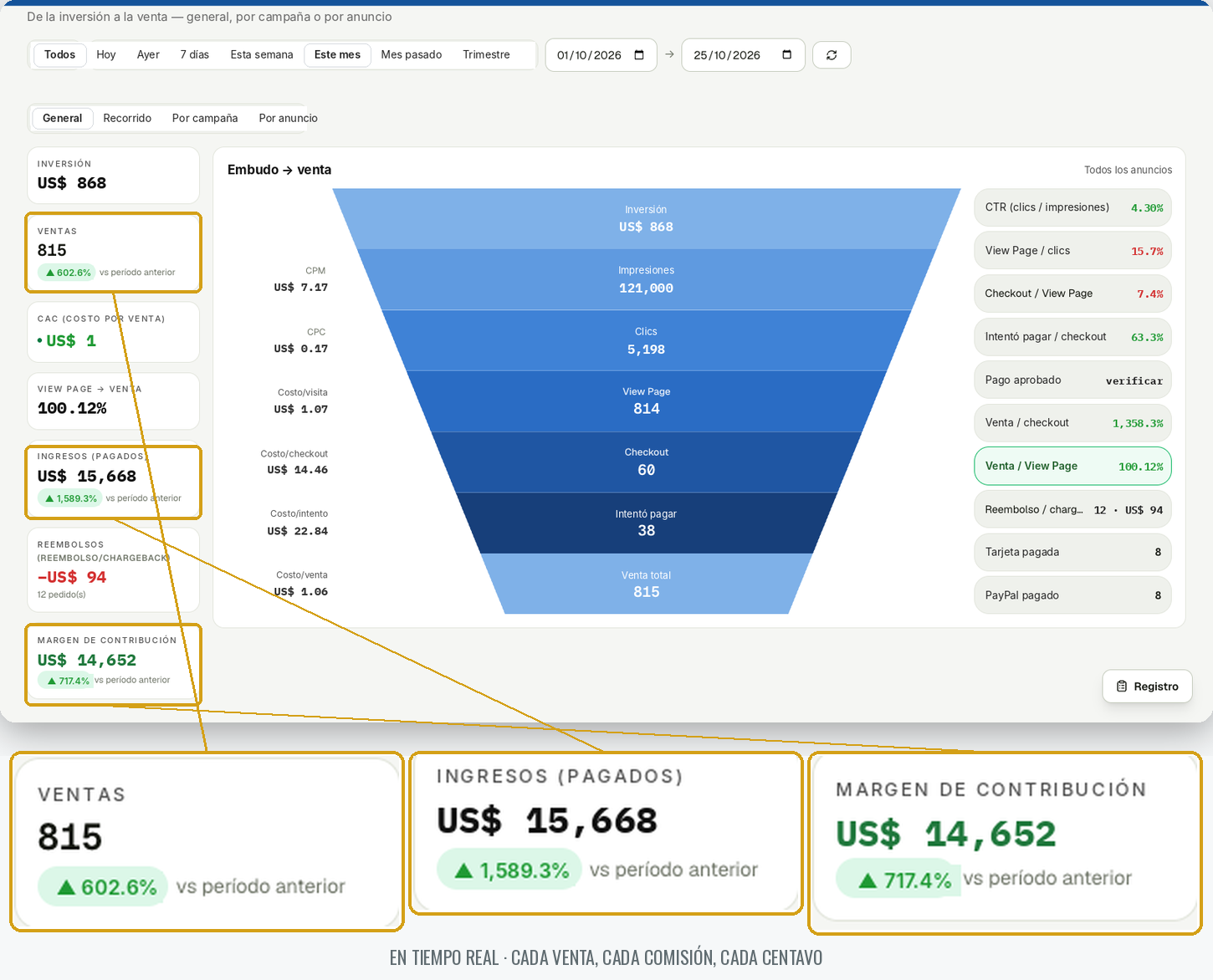Image resolution: width=1213 pixels, height=980 pixels.
Task: Switch the period to Trimestre
Action: click(486, 54)
